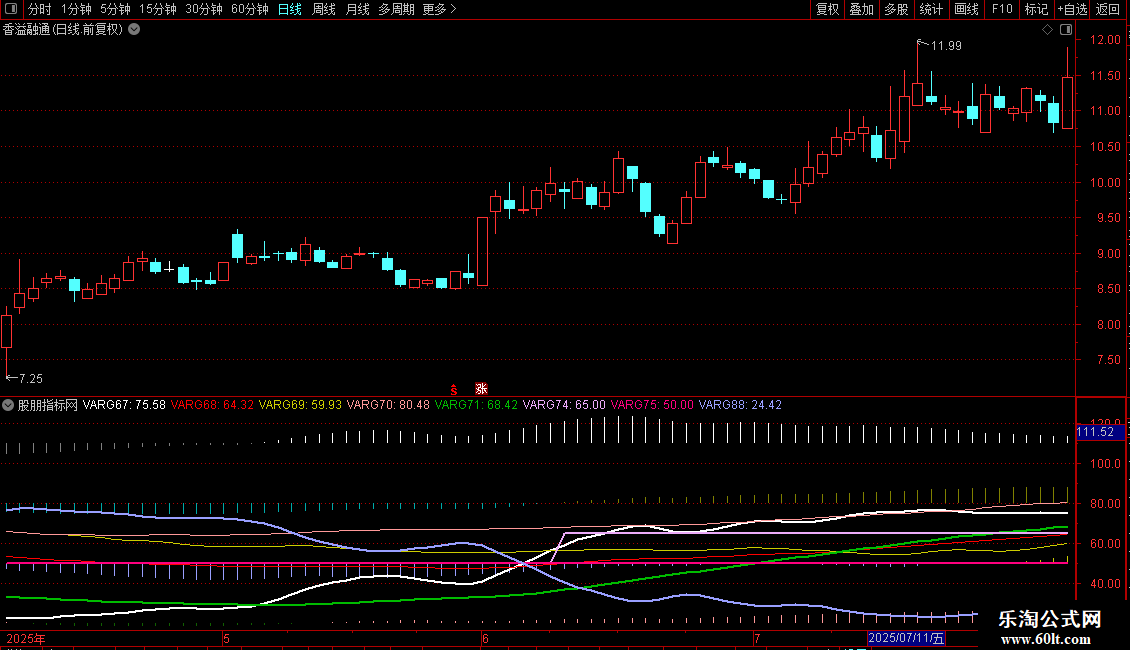Click the 叠加 overlay button

(861, 9)
